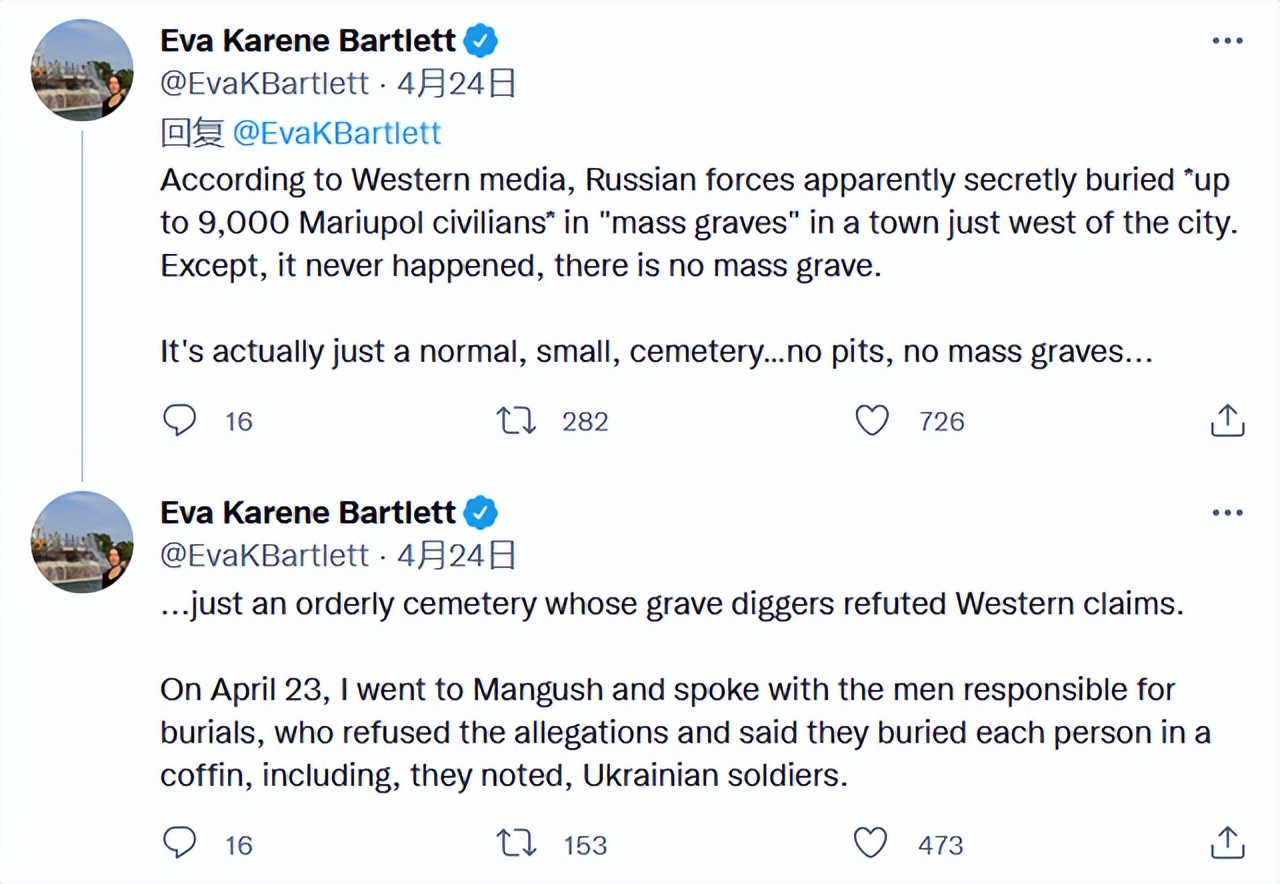1280x884 pixels.
Task: Share the first tweet about Mariupol
Action: pos(1227,421)
